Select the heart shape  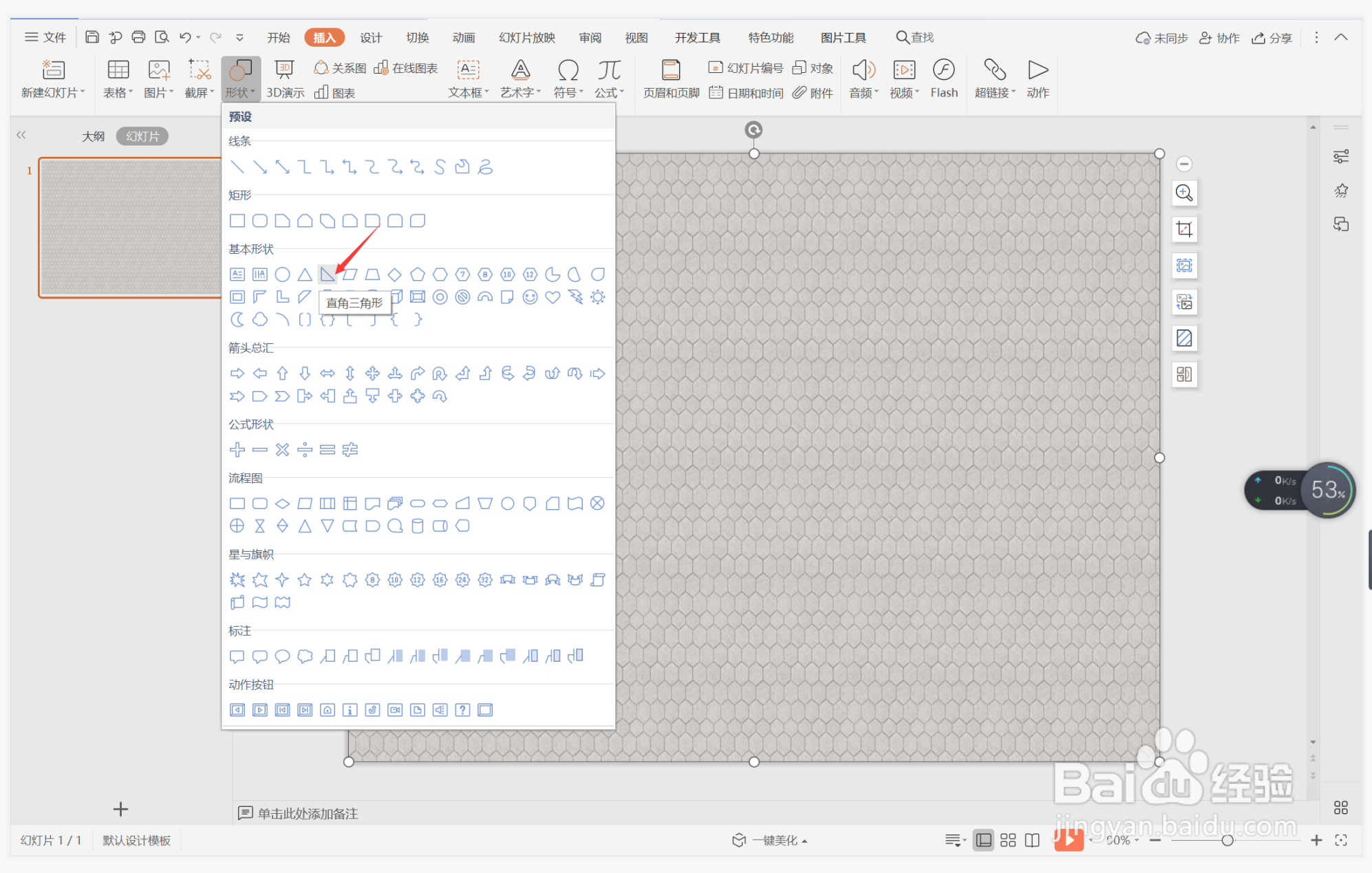click(x=552, y=297)
